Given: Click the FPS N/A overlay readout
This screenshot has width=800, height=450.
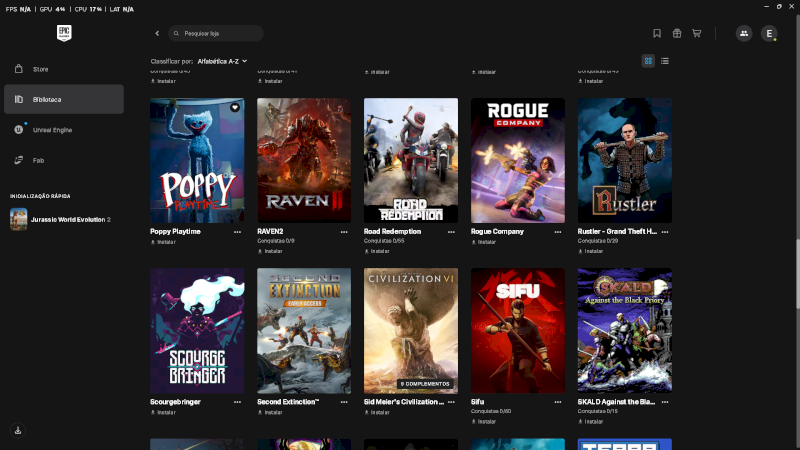Looking at the screenshot, I should tap(18, 9).
